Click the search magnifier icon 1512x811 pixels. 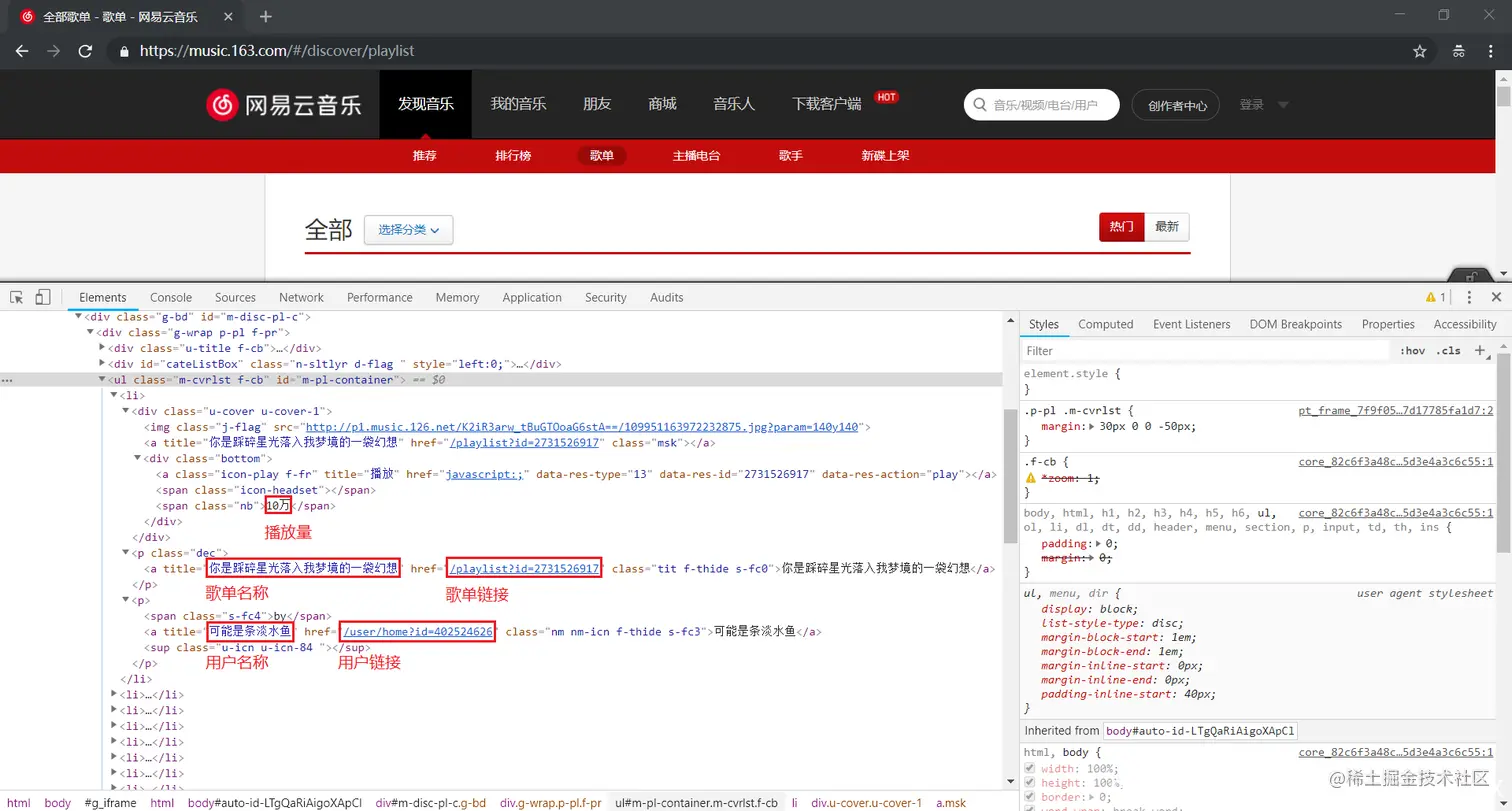pos(979,105)
